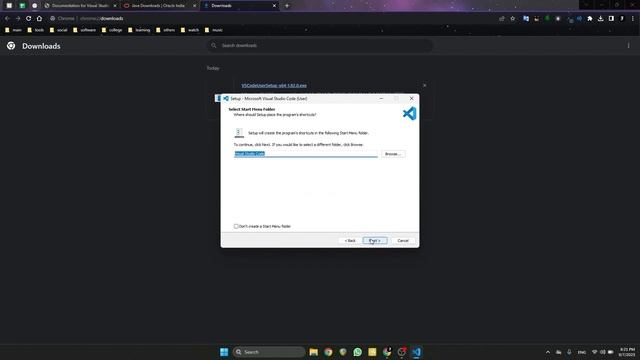Tick the Don't create a Start Menu folder checkbox
Screen dimensions: 640x360
tap(236, 226)
